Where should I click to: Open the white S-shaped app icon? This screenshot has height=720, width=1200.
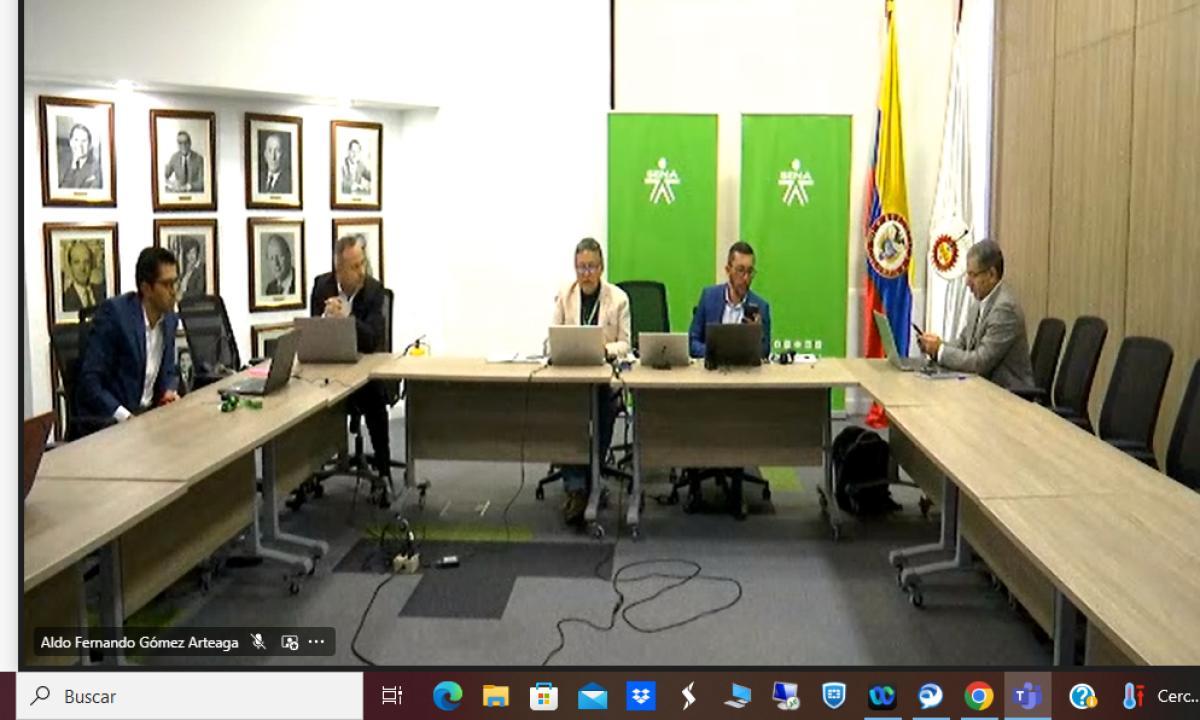click(x=688, y=696)
